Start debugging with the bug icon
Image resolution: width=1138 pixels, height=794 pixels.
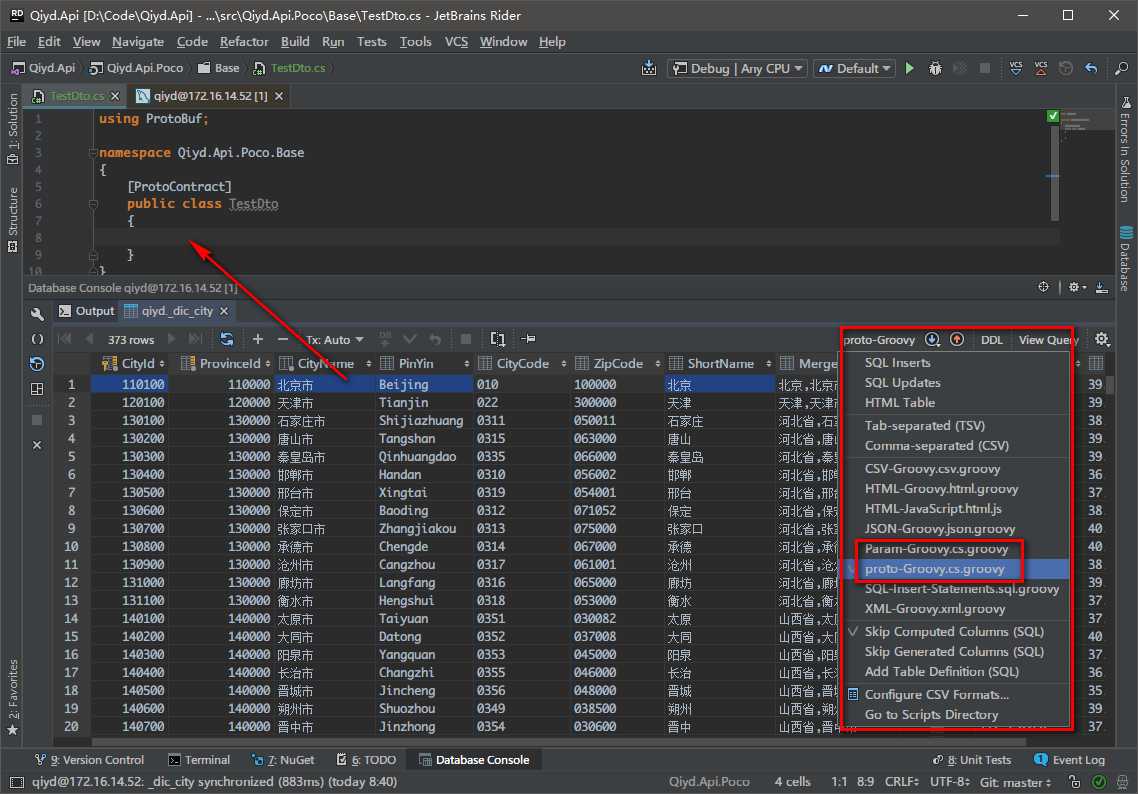tap(935, 68)
